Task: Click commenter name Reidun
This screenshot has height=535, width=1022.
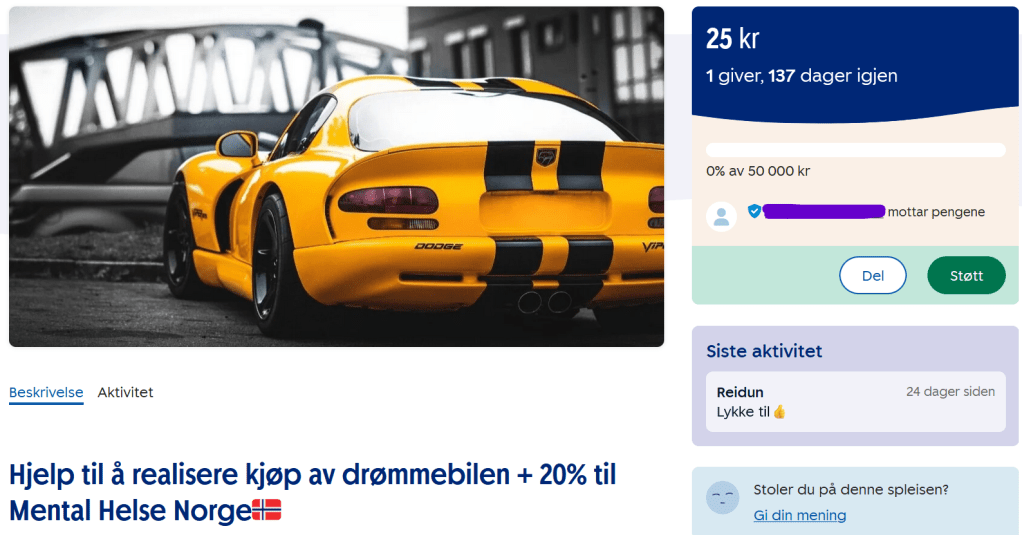Action: click(740, 392)
